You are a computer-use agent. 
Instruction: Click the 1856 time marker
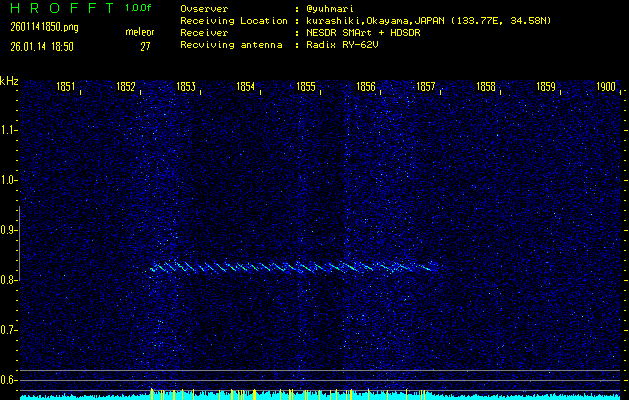coord(365,87)
